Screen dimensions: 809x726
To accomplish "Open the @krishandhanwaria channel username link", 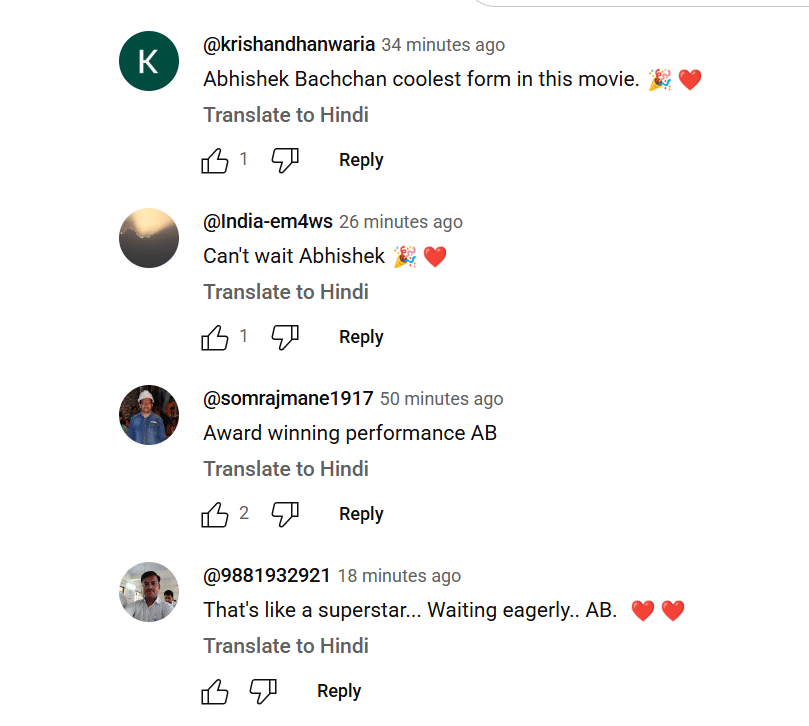I will [289, 44].
